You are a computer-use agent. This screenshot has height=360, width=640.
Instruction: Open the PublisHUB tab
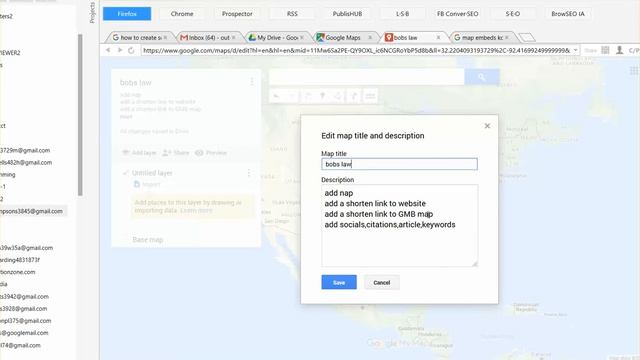[x=347, y=13]
